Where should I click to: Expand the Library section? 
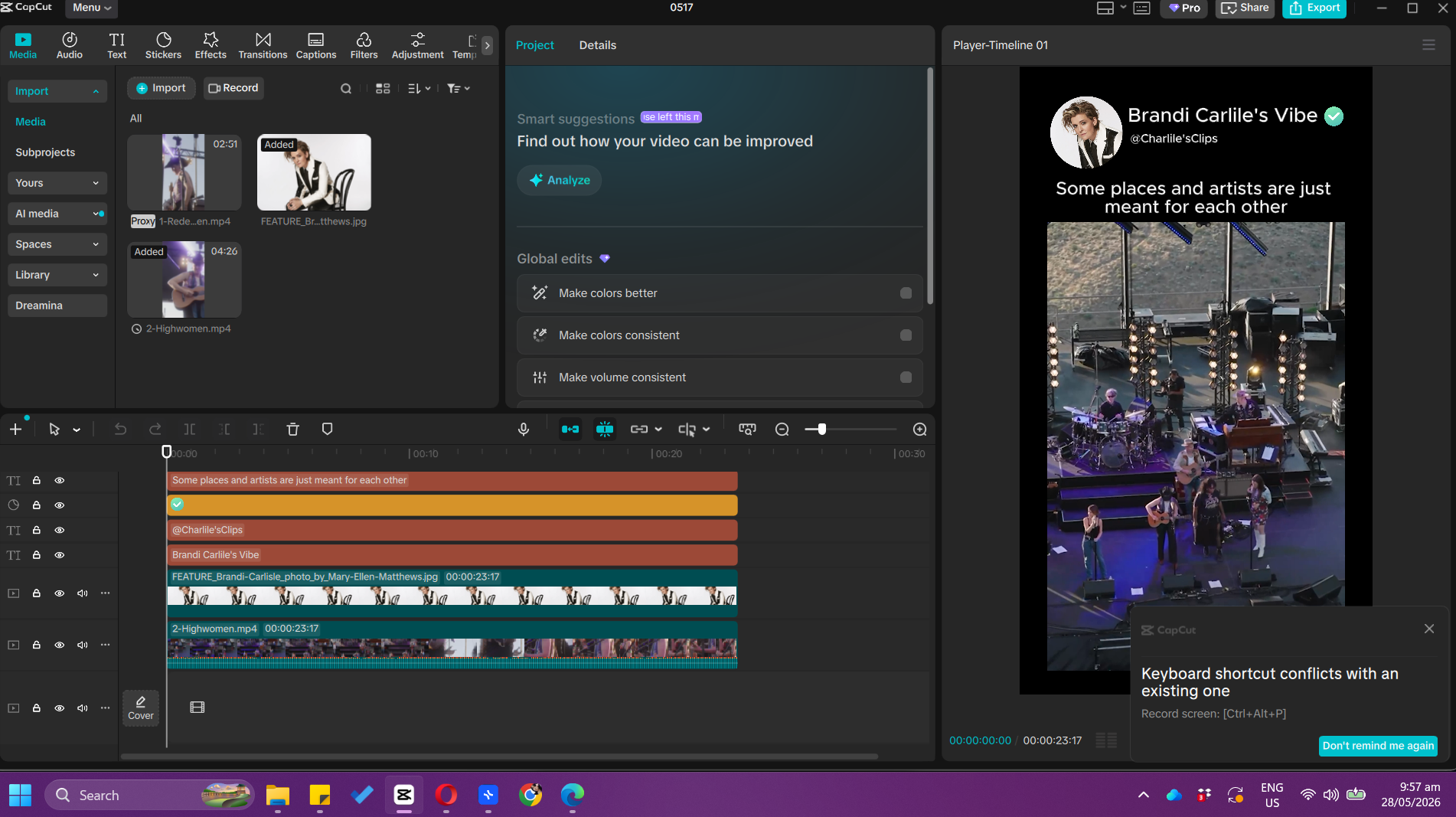(57, 275)
